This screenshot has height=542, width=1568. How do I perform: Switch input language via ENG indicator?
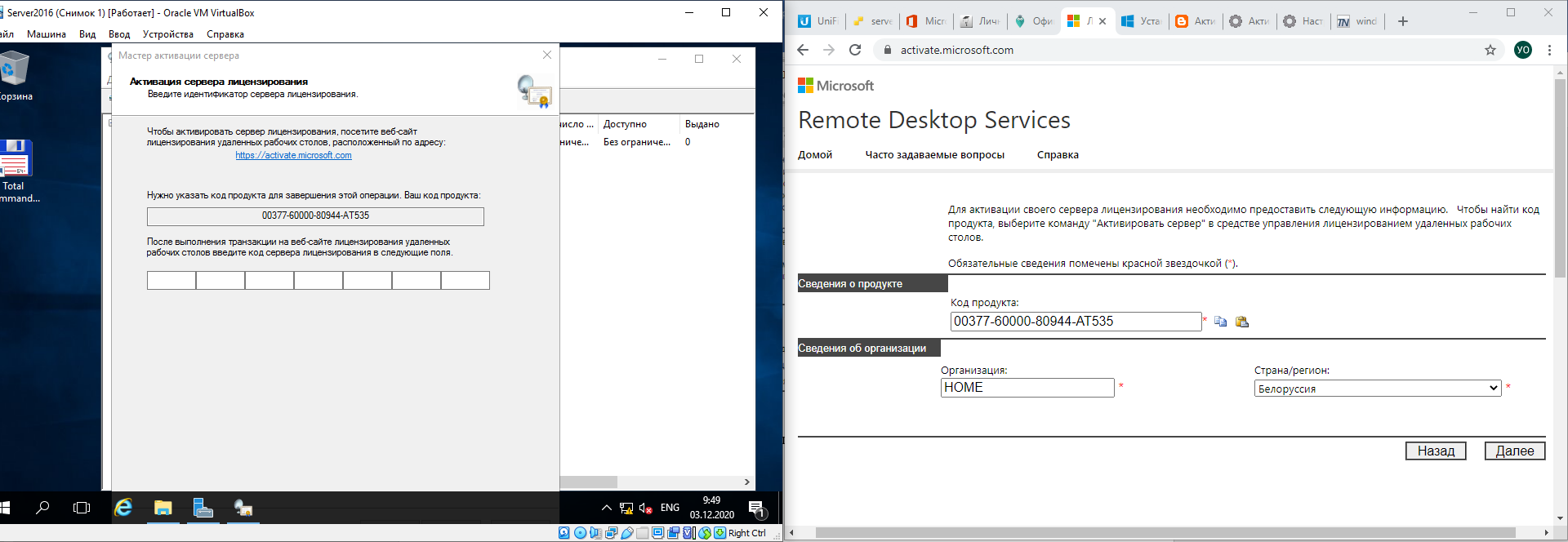point(670,508)
